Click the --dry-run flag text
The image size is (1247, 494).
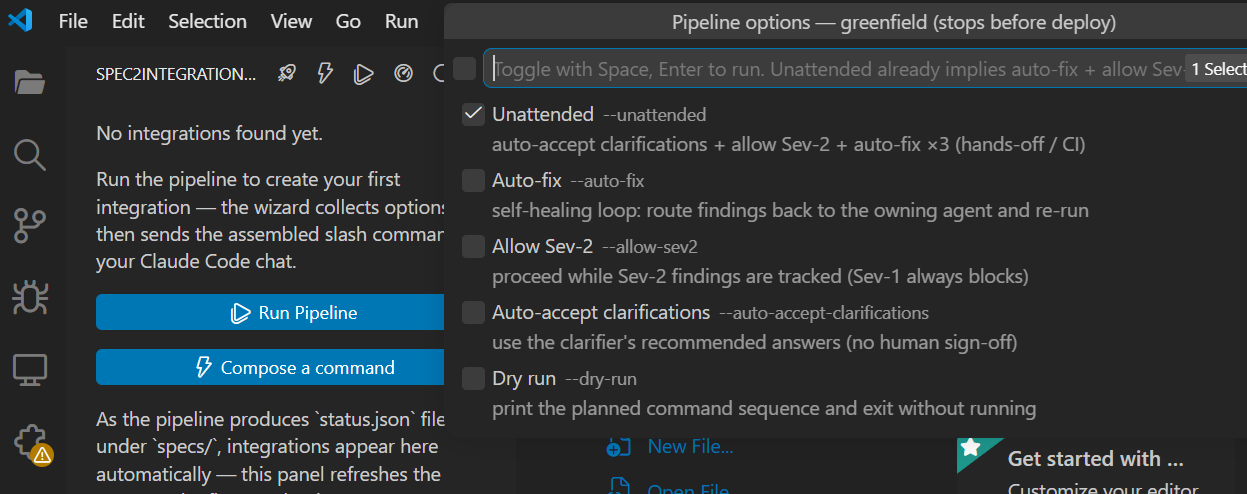(x=601, y=379)
